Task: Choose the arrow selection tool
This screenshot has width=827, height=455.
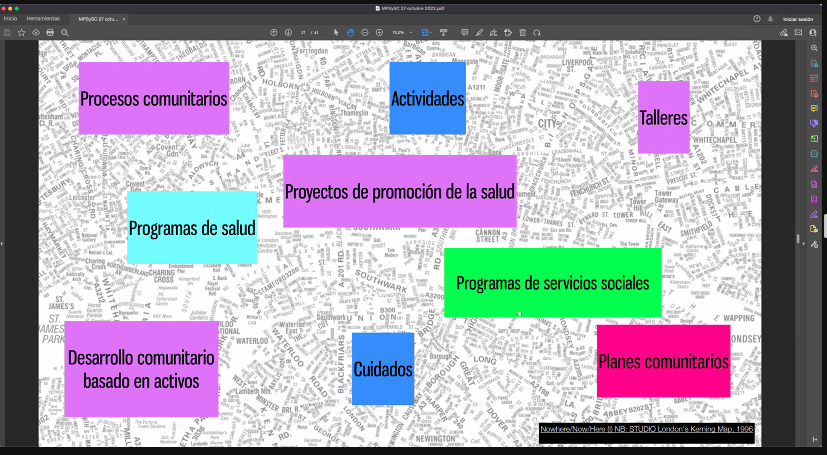Action: (x=336, y=33)
